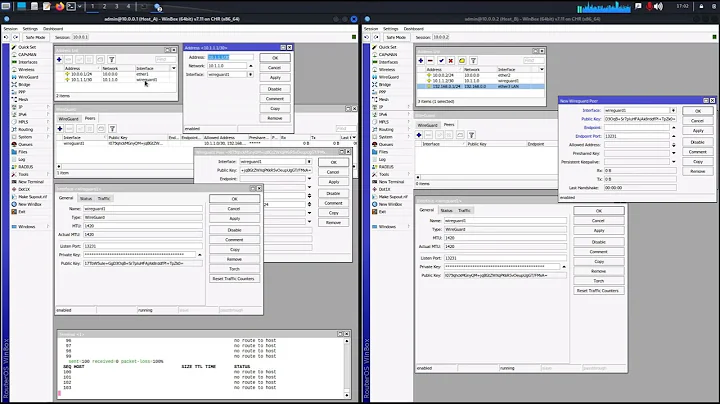The height and width of the screenshot is (404, 720).
Task: Click filter funnel icon in Host_B WireGuard Peers
Action: (x=471, y=135)
